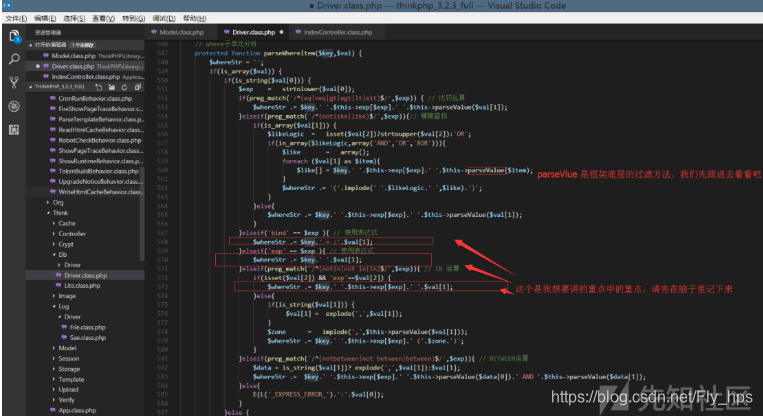Screen dimensions: 763x416
Task: Expand the Driver folder under Db
Action: [73, 265]
